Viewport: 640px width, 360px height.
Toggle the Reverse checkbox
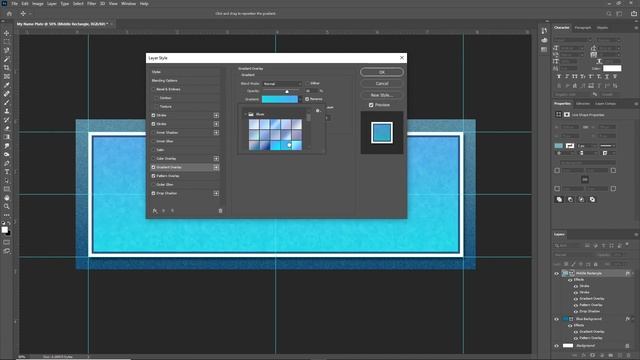click(307, 99)
